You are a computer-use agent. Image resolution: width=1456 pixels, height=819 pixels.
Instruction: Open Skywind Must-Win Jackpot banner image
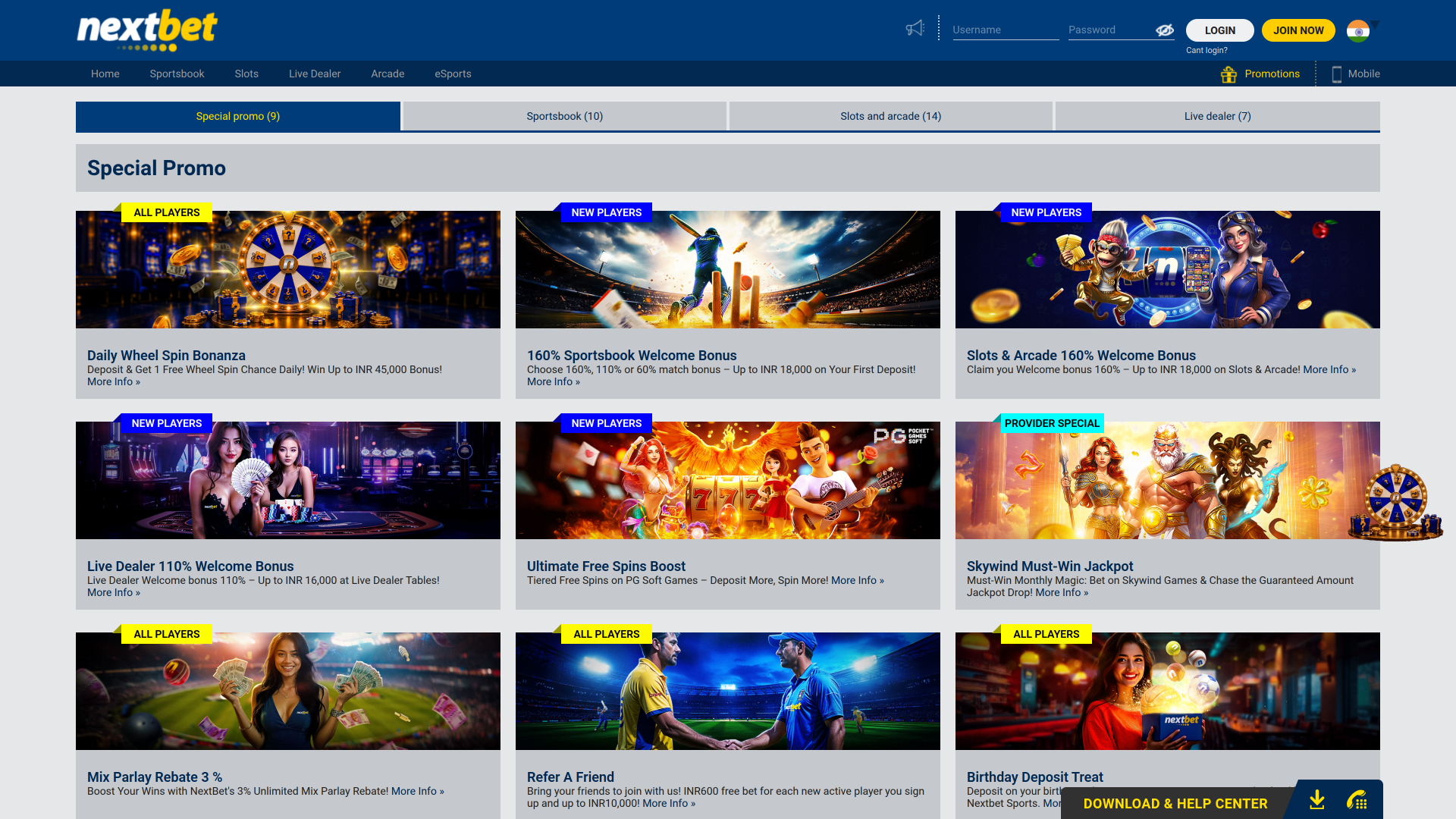coord(1168,481)
